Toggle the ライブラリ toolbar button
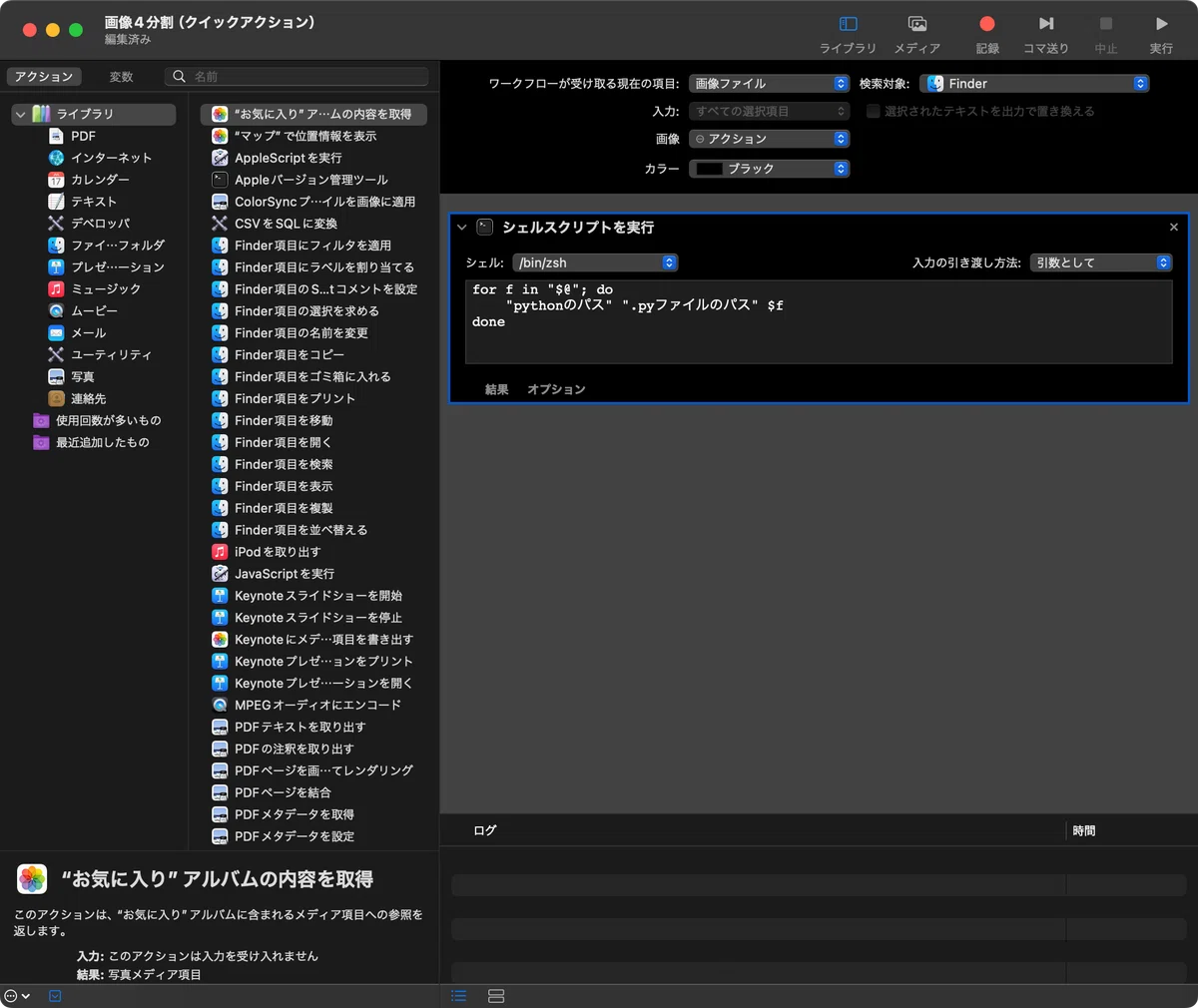The image size is (1198, 1008). pos(848,24)
